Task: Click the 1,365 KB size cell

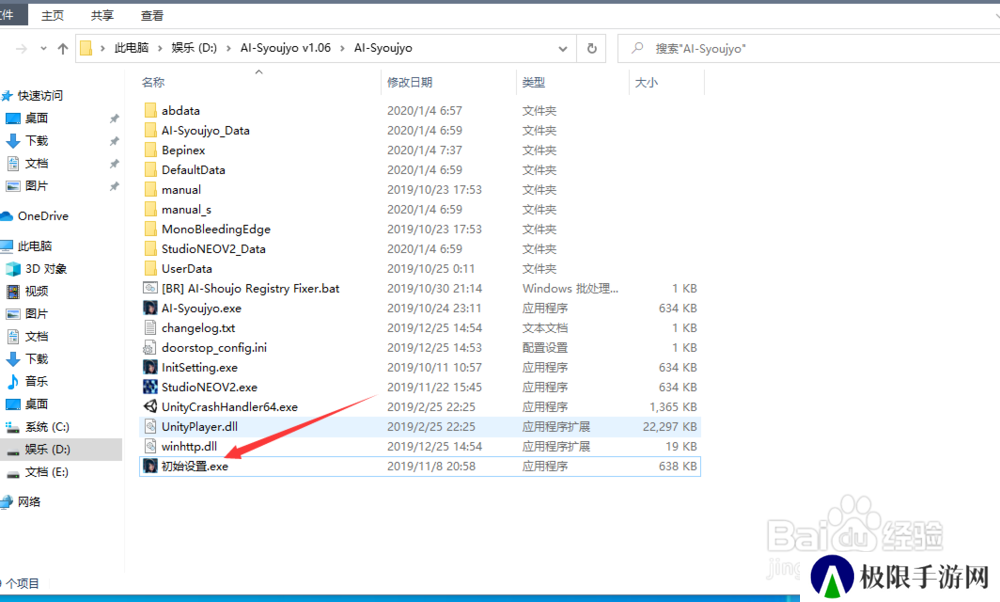Action: [673, 407]
